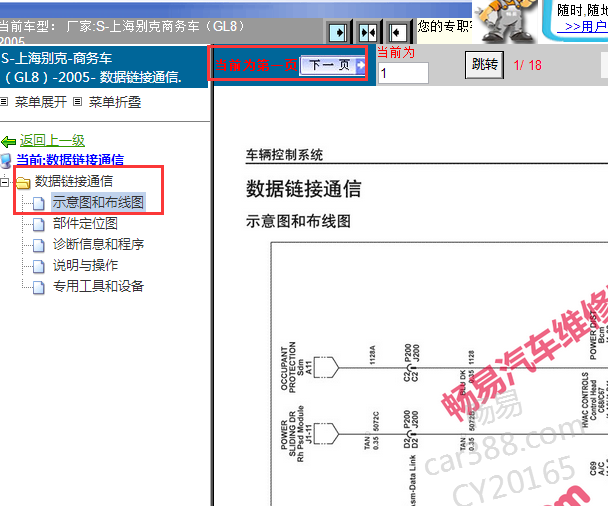Viewport: 608px width, 506px height.
Task: Click 车辆控制系统 heading text
Action: 284,155
